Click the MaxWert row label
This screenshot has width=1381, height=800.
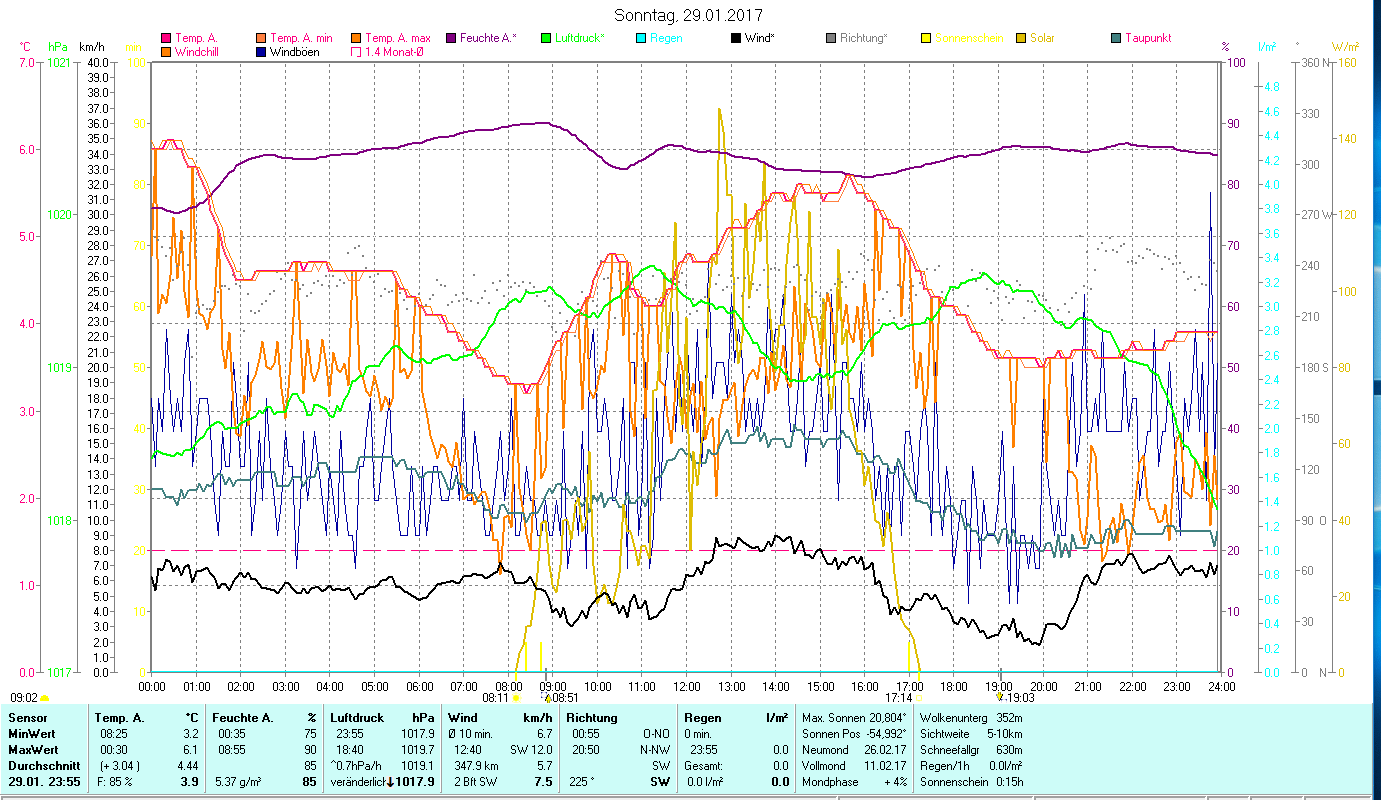pyautogui.click(x=33, y=749)
